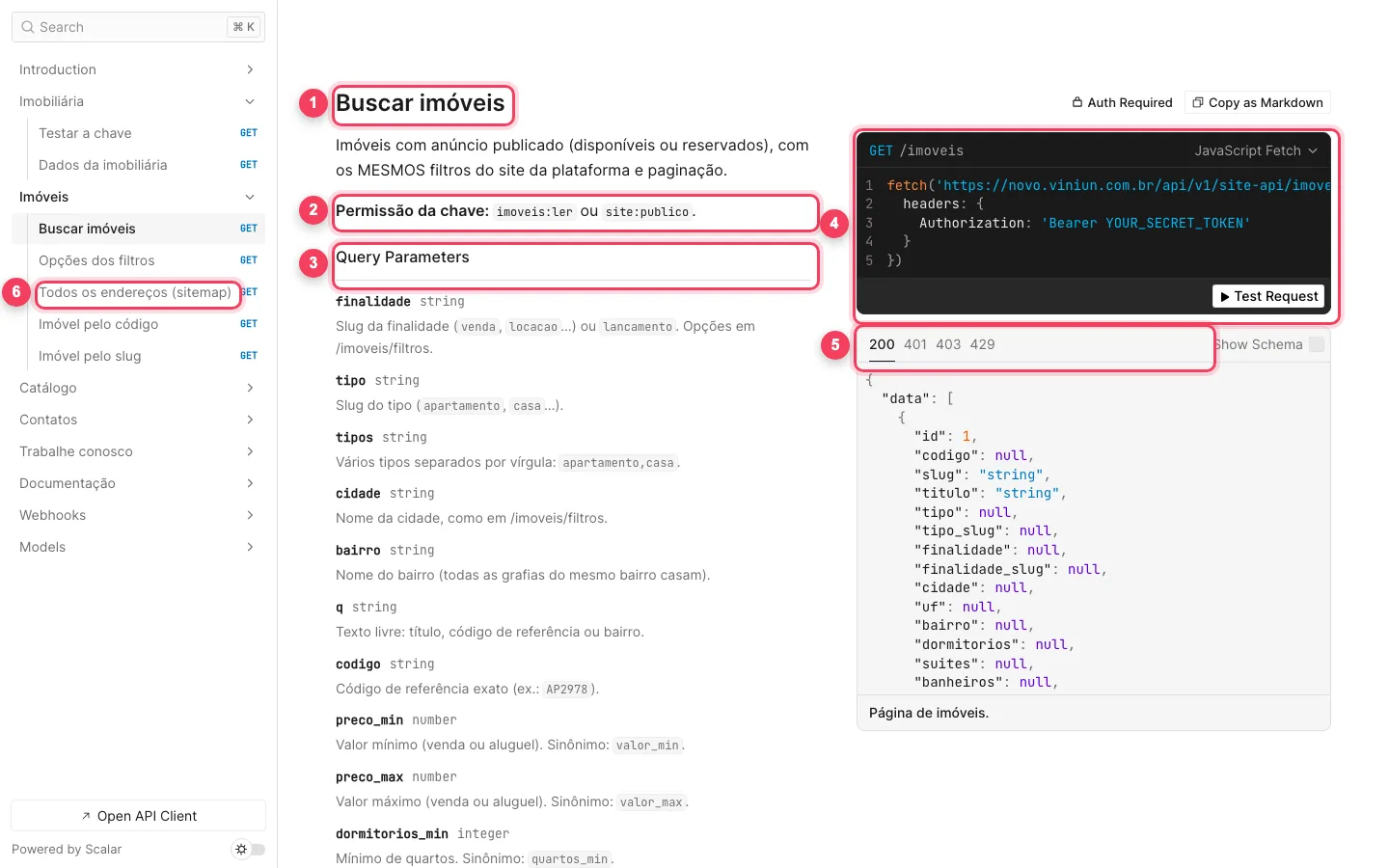The height and width of the screenshot is (868, 1389).
Task: Click the GET badge beside Testar a chave
Action: coord(249,133)
